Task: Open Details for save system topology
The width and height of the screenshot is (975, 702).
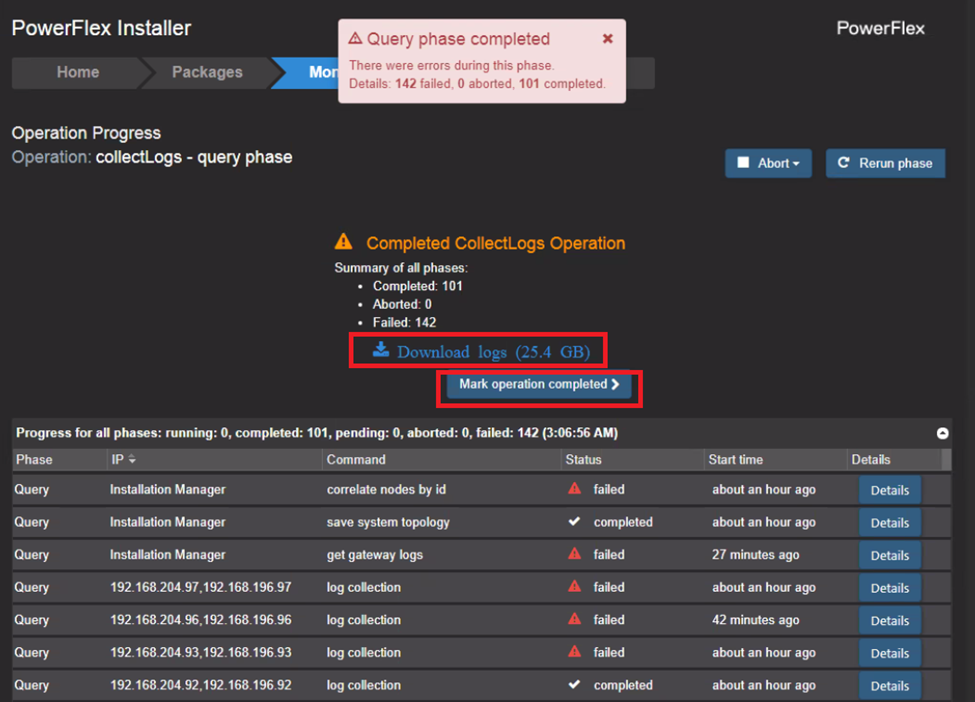Action: [x=890, y=523]
